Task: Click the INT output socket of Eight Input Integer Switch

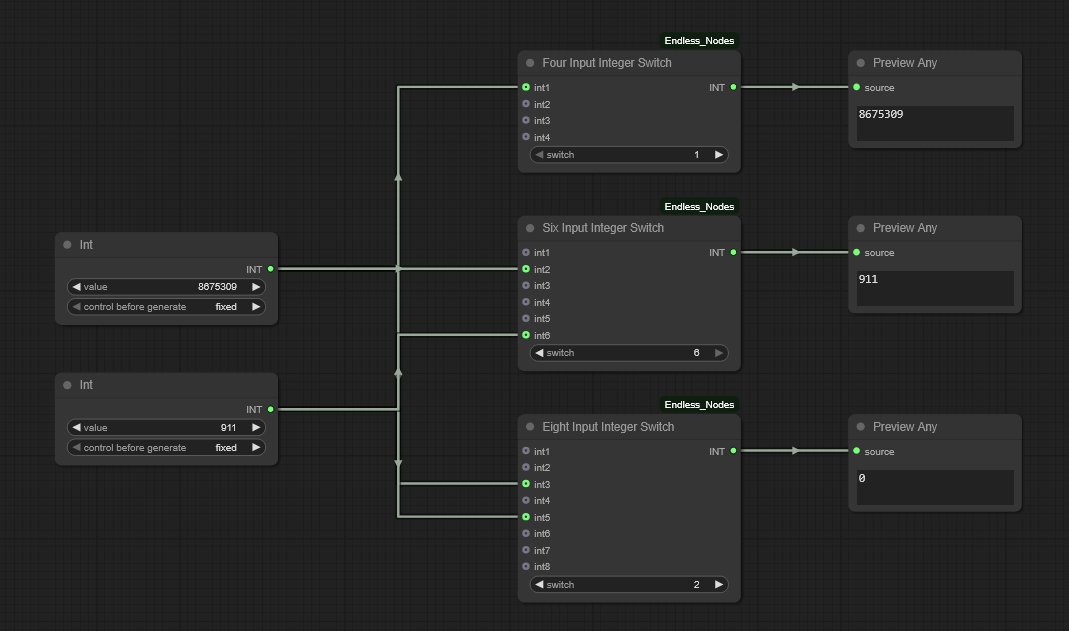Action: [x=733, y=451]
